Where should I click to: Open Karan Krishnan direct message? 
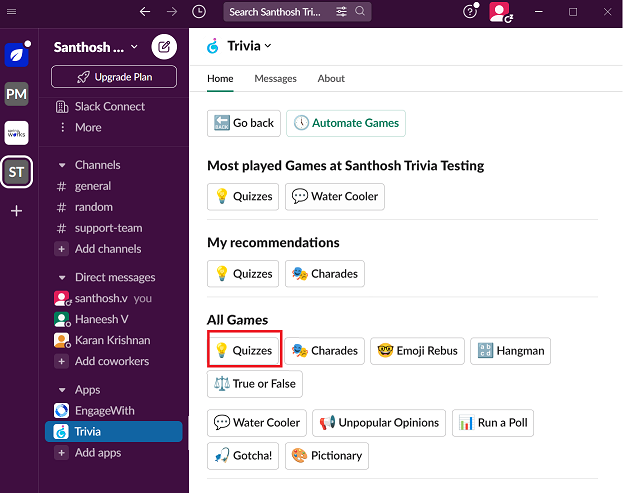pyautogui.click(x=114, y=340)
